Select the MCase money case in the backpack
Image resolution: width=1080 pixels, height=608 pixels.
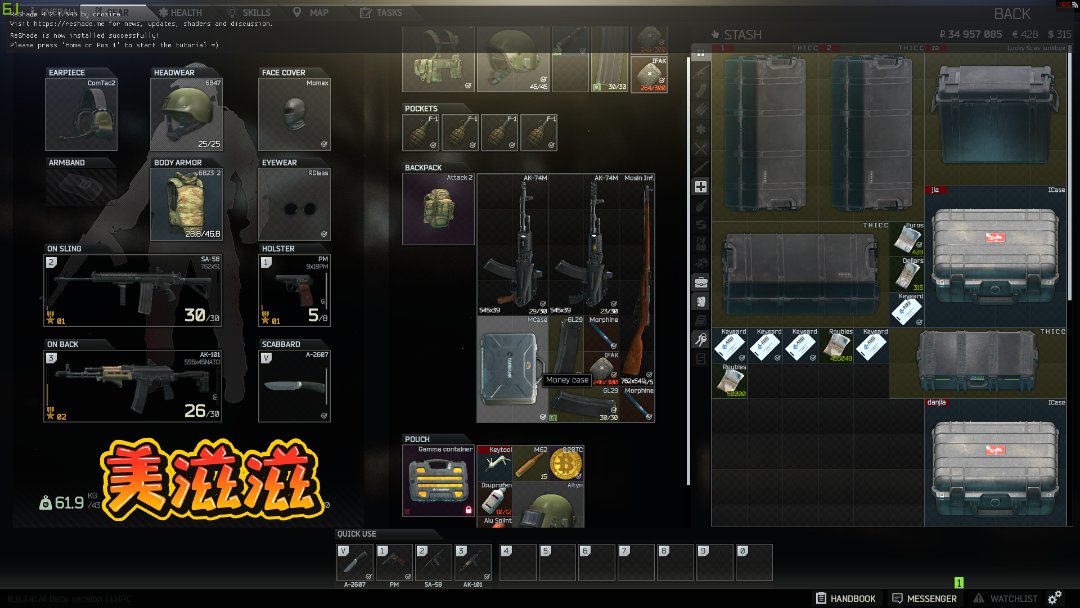[x=512, y=368]
